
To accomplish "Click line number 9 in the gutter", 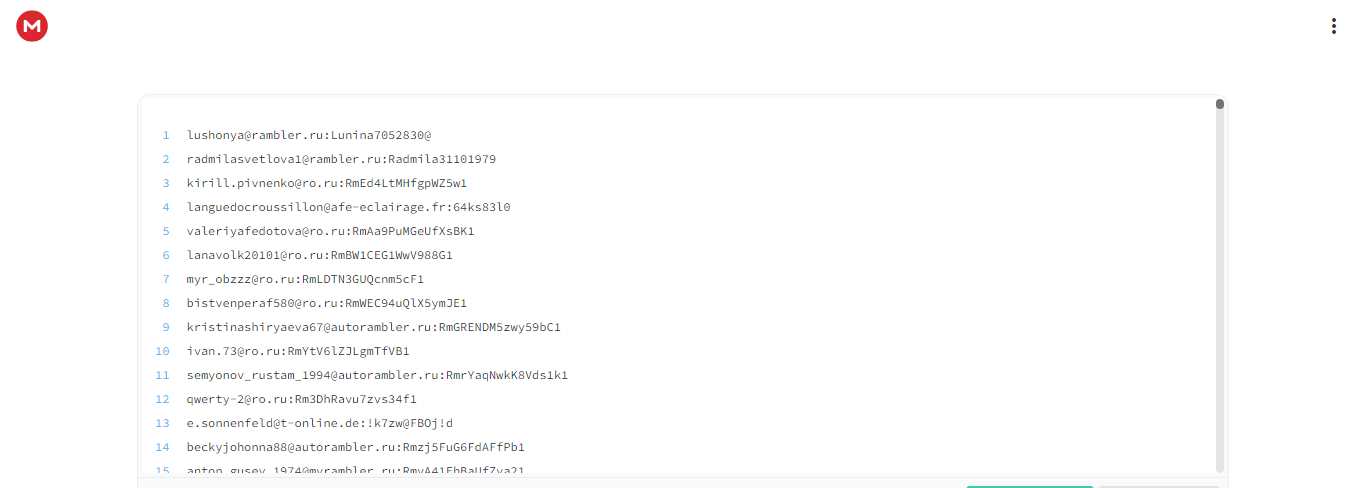I will pyautogui.click(x=166, y=327).
